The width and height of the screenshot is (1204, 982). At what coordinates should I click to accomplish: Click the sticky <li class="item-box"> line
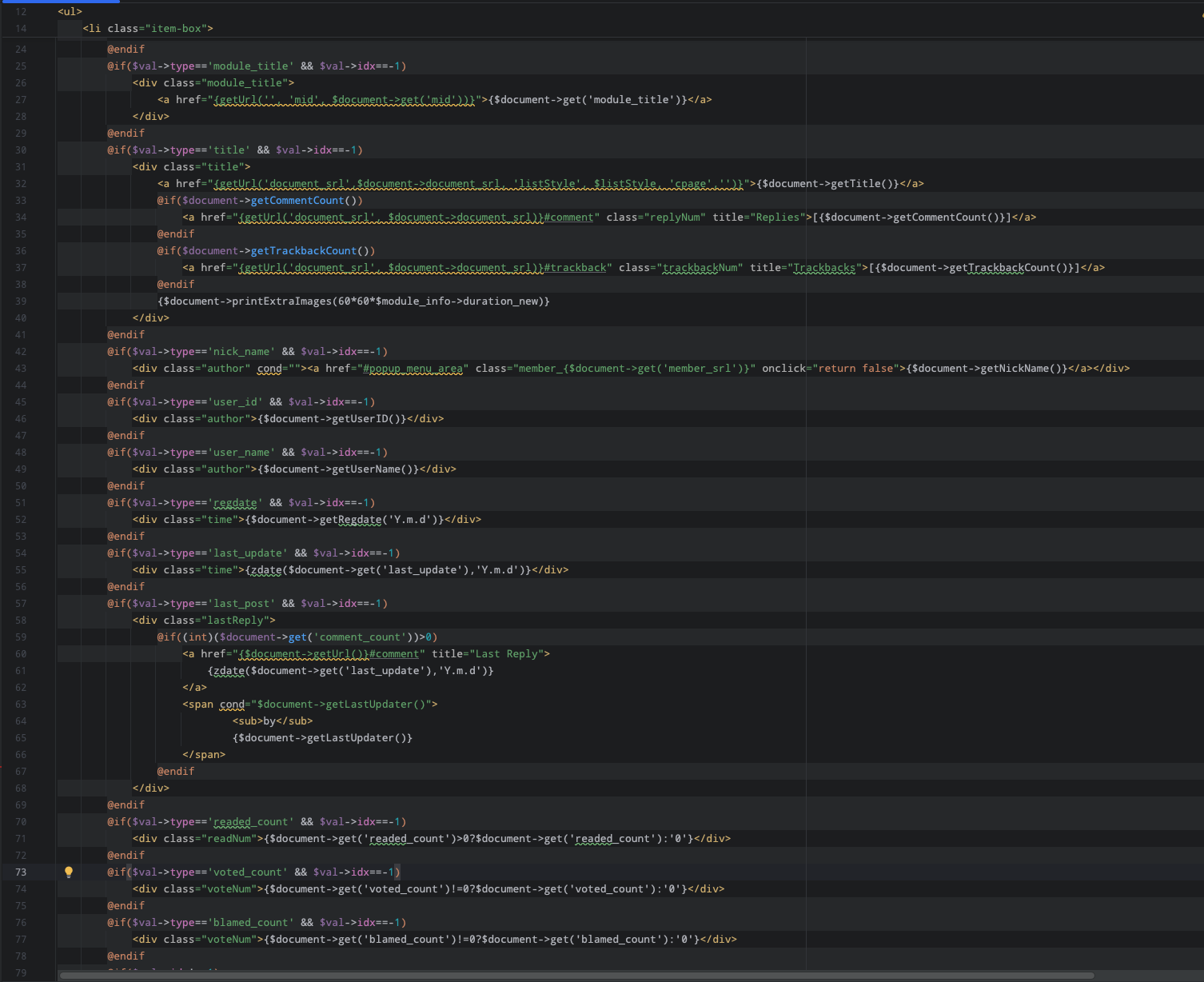point(148,28)
